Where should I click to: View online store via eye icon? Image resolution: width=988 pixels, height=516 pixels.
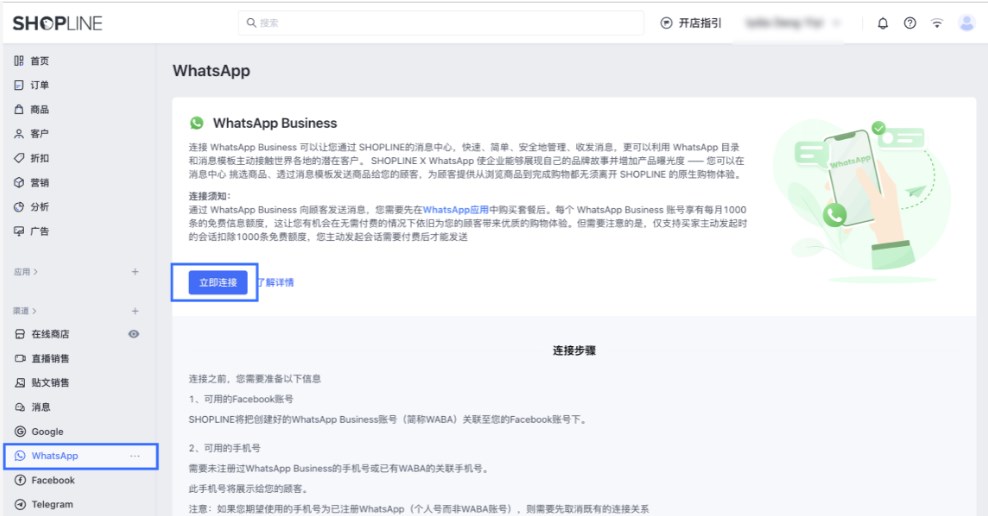[134, 334]
